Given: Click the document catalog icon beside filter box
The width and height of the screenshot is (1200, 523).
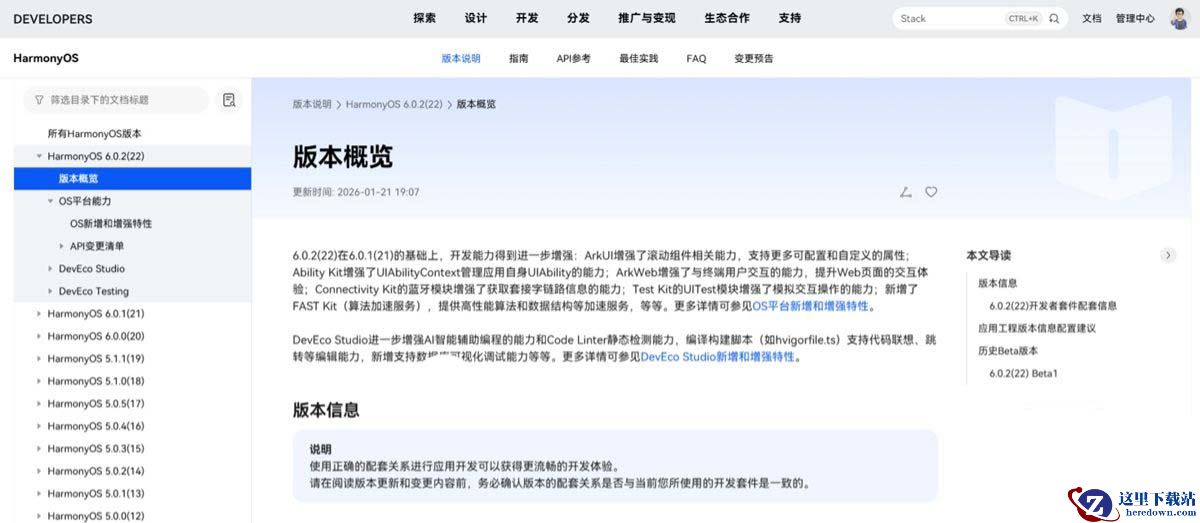Looking at the screenshot, I should [229, 100].
